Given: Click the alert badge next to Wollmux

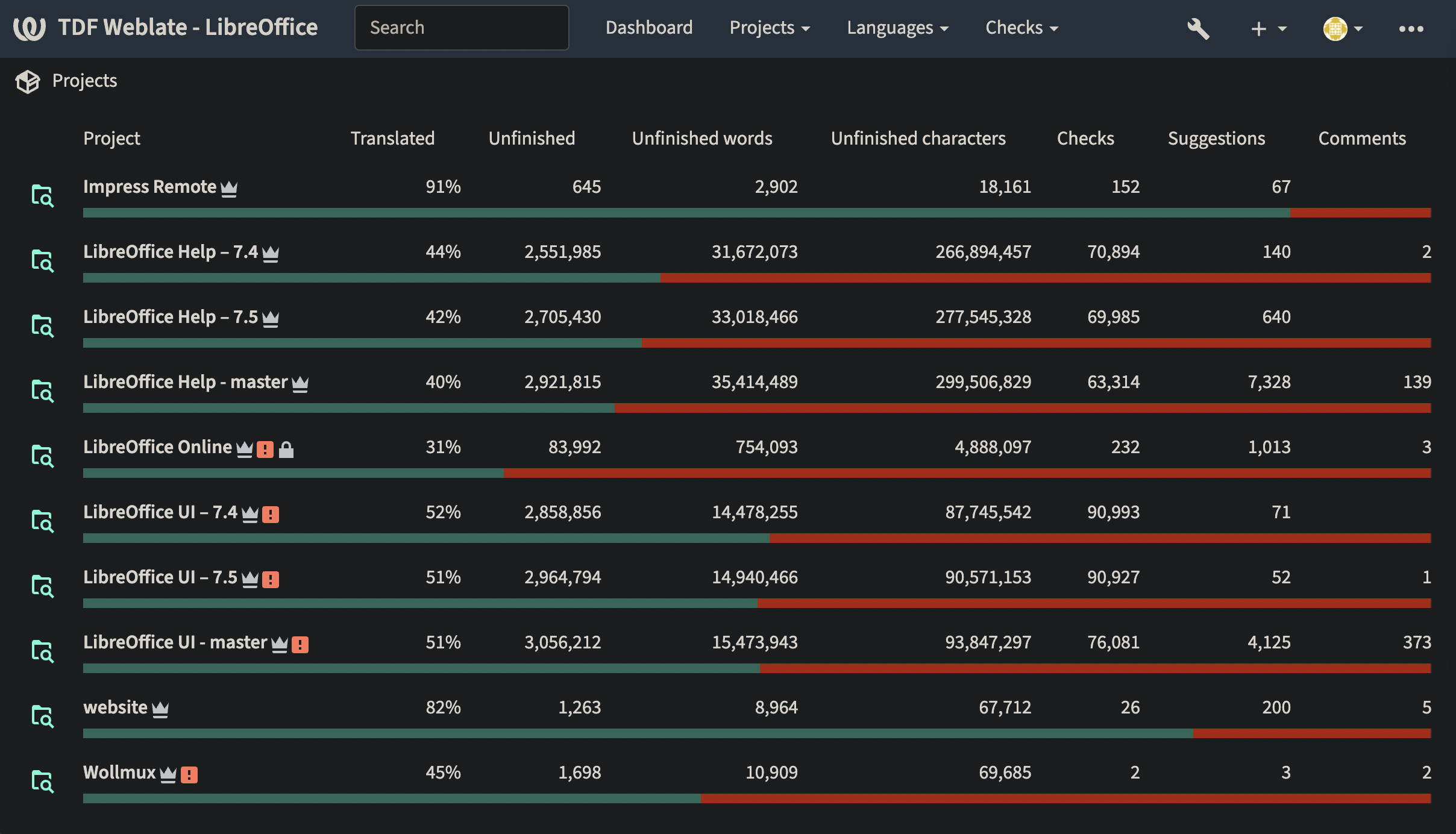Looking at the screenshot, I should point(189,774).
